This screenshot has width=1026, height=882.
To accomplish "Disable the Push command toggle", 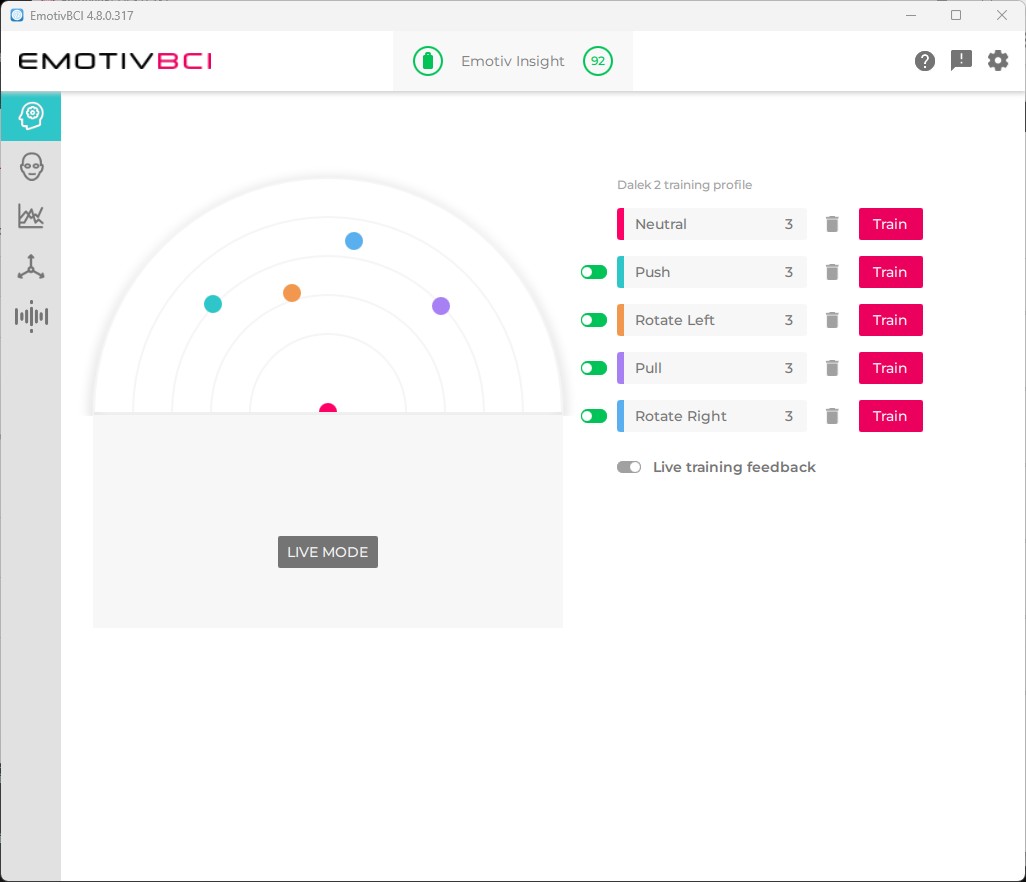I will tap(594, 272).
